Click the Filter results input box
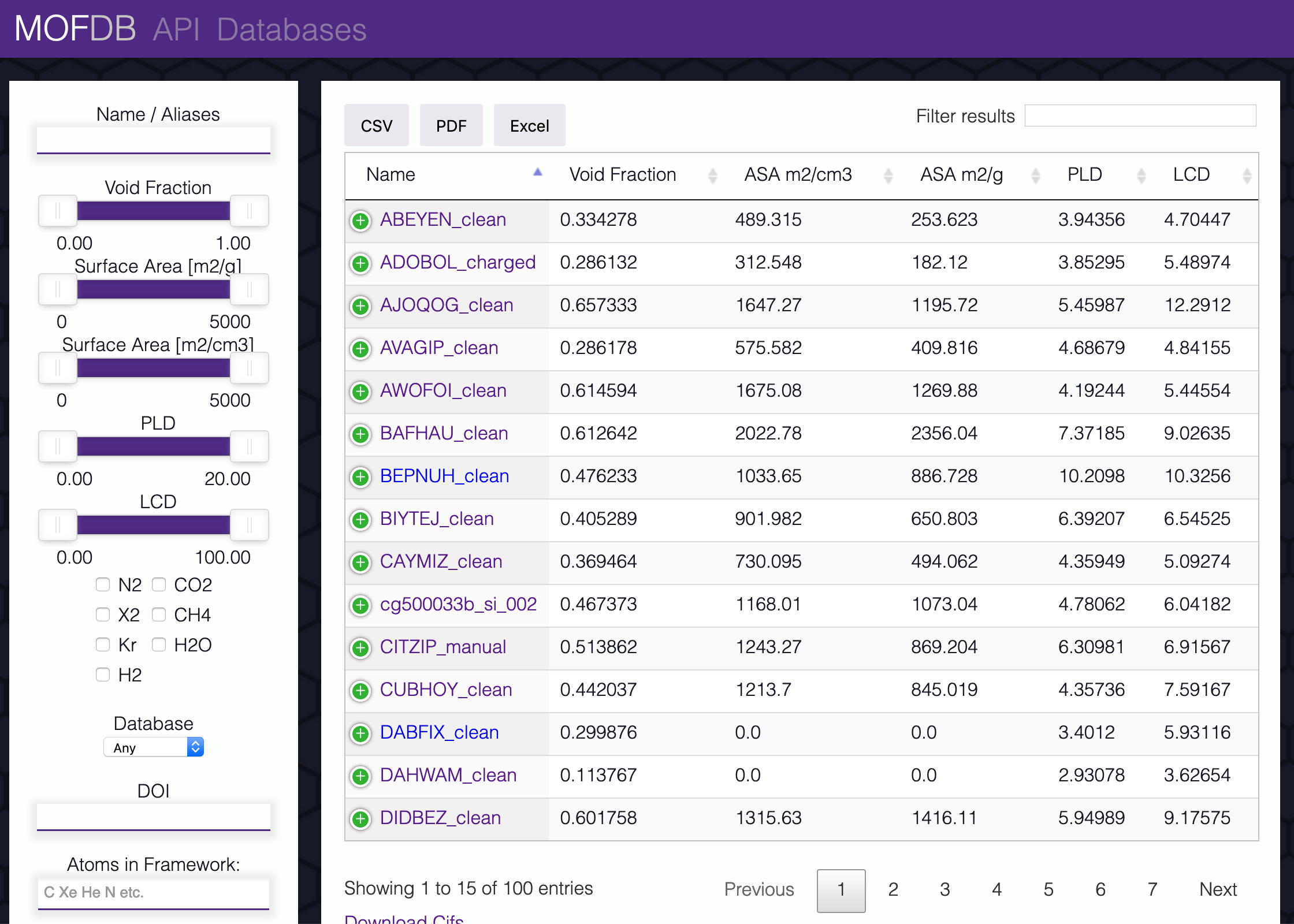 click(1140, 115)
